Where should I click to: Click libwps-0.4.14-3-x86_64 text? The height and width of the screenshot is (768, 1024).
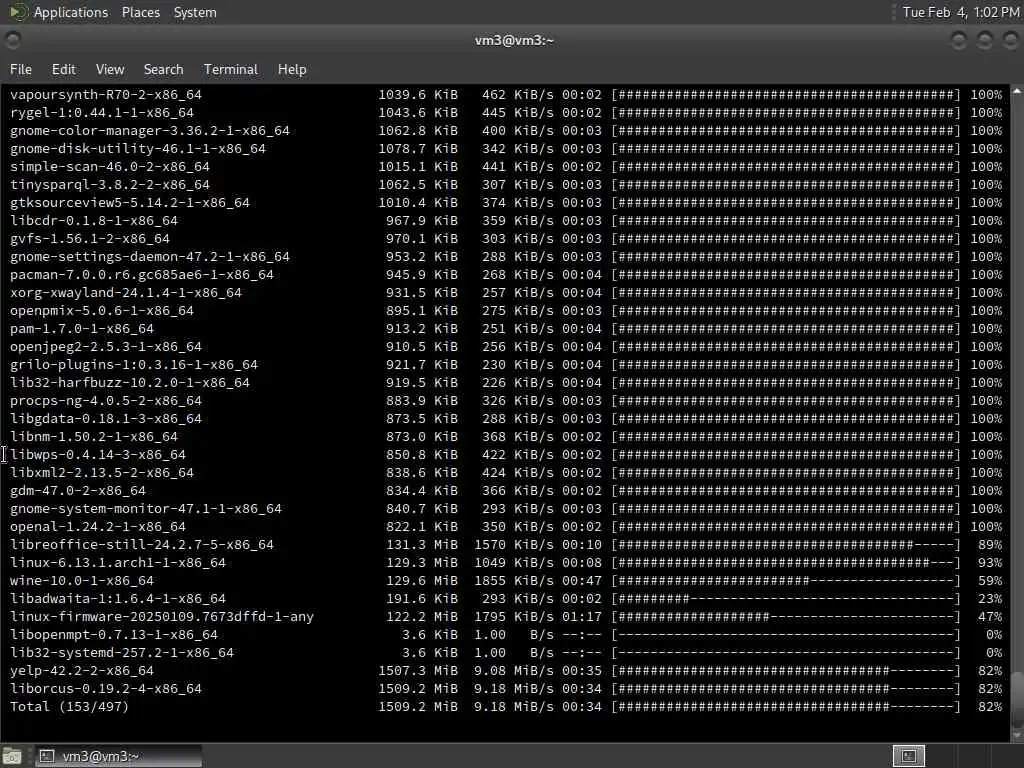pyautogui.click(x=98, y=455)
